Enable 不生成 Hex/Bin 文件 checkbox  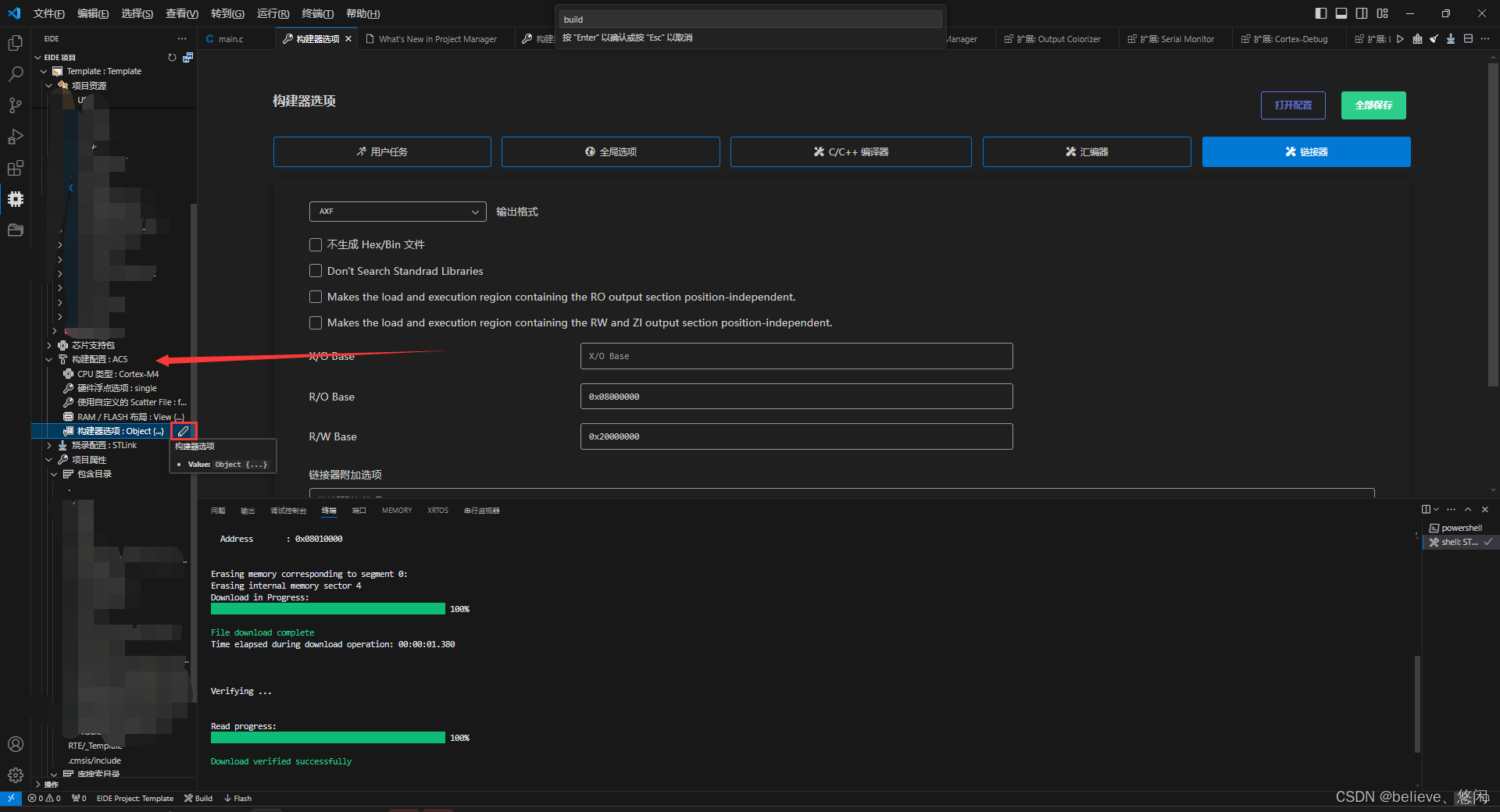point(316,244)
